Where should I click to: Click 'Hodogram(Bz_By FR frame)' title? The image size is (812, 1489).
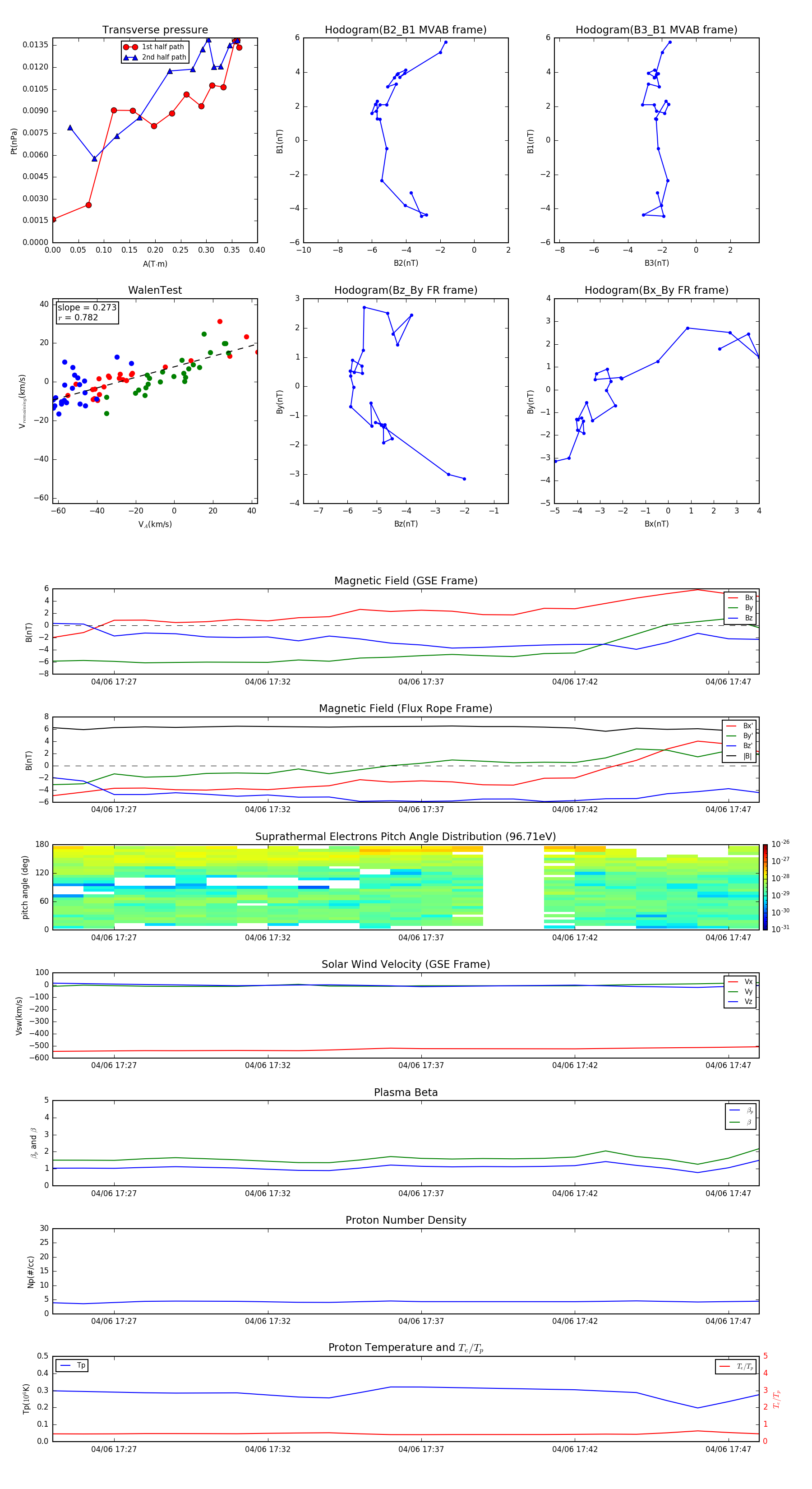pos(406,290)
